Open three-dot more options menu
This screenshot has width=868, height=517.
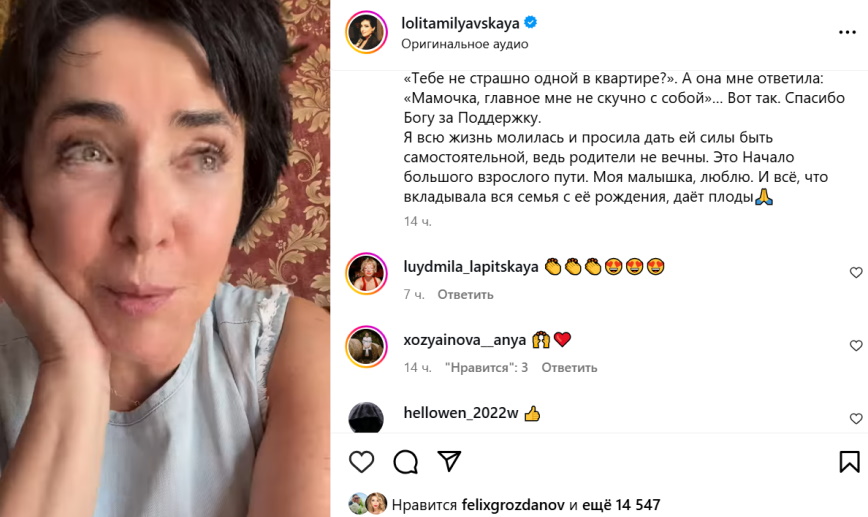click(847, 33)
